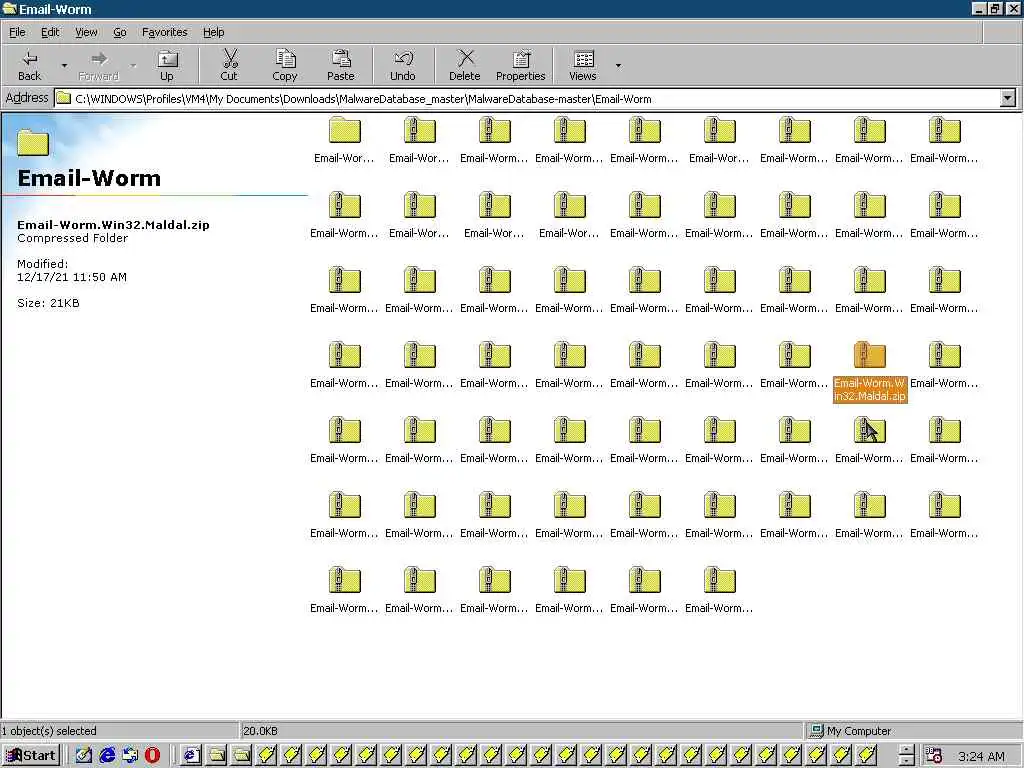
Task: Click the 'Address' label
Action: [27, 98]
